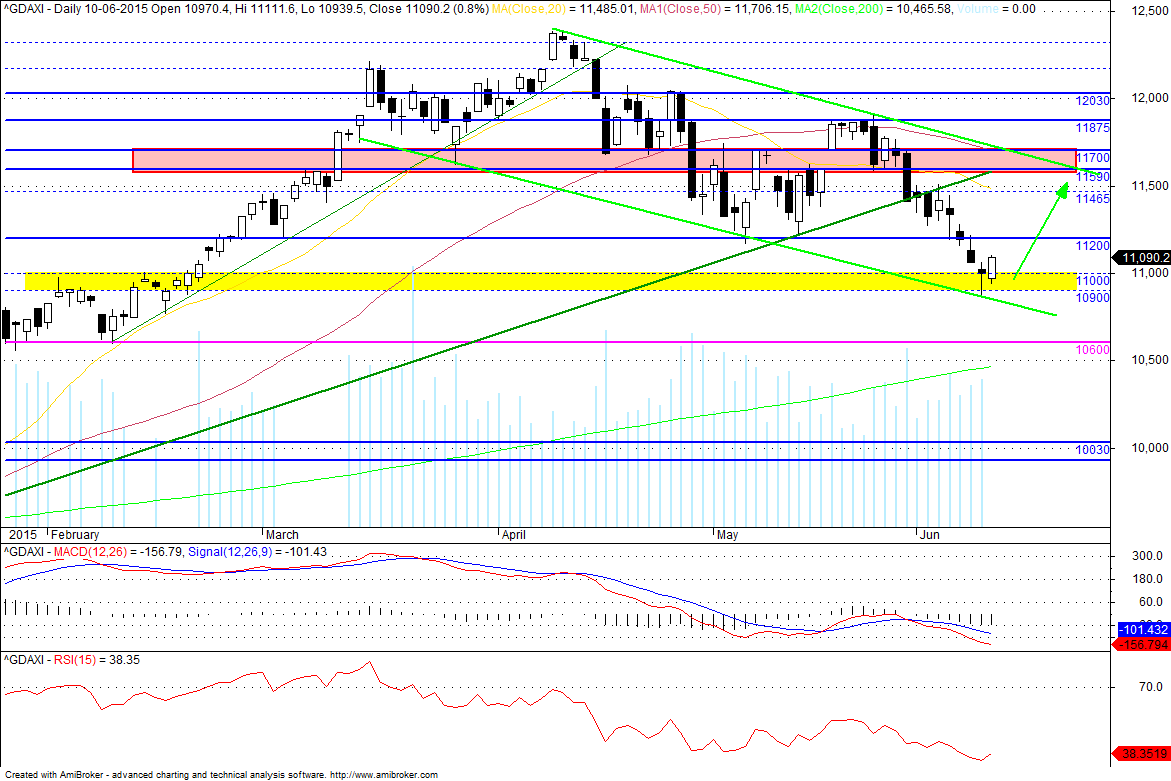Click the 300.0 MACD axis label

(x=1148, y=556)
